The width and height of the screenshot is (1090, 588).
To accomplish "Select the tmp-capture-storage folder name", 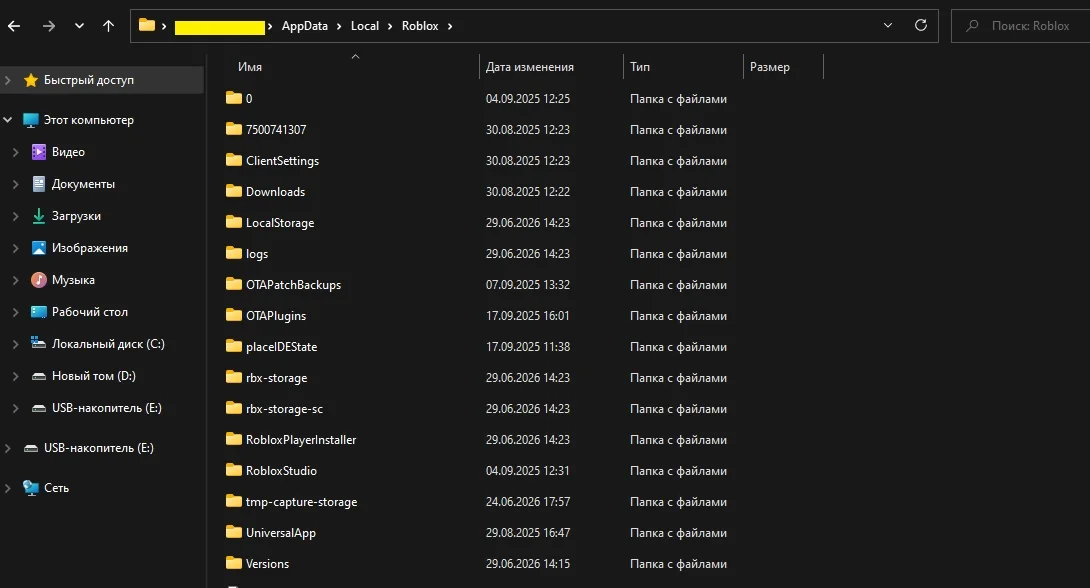I will [x=302, y=502].
